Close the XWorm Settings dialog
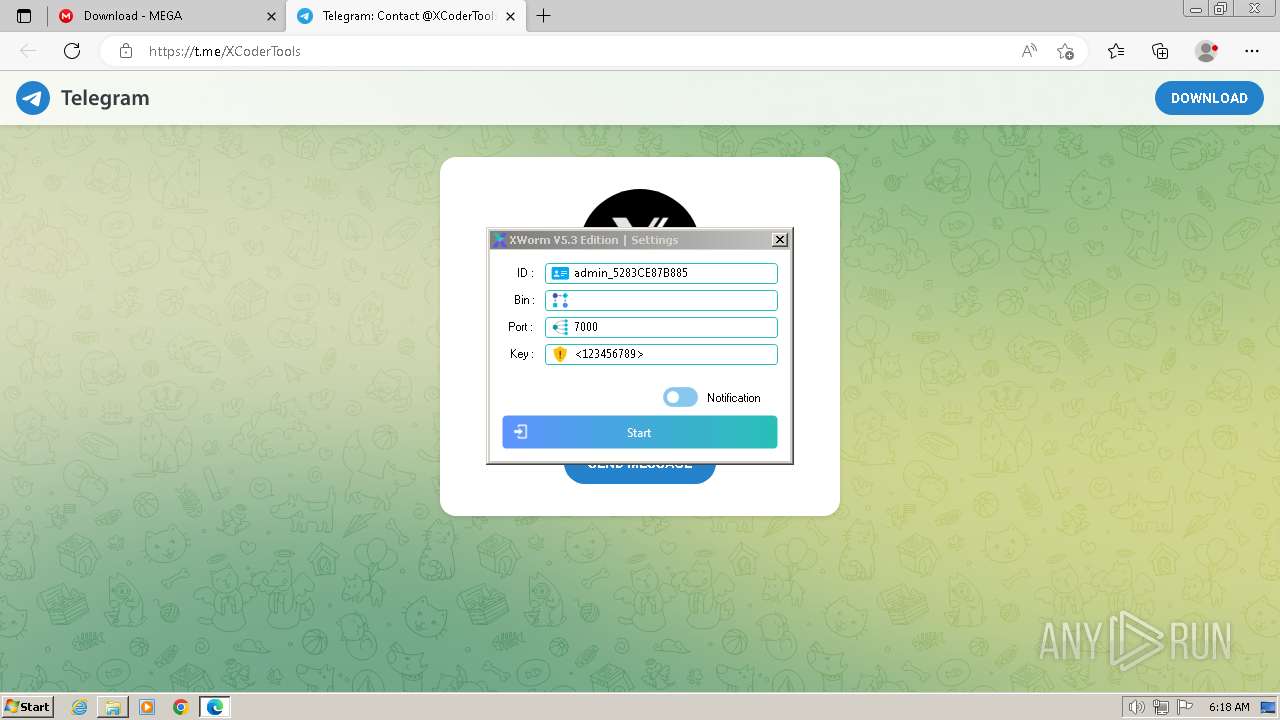The height and width of the screenshot is (720, 1280). (x=780, y=239)
